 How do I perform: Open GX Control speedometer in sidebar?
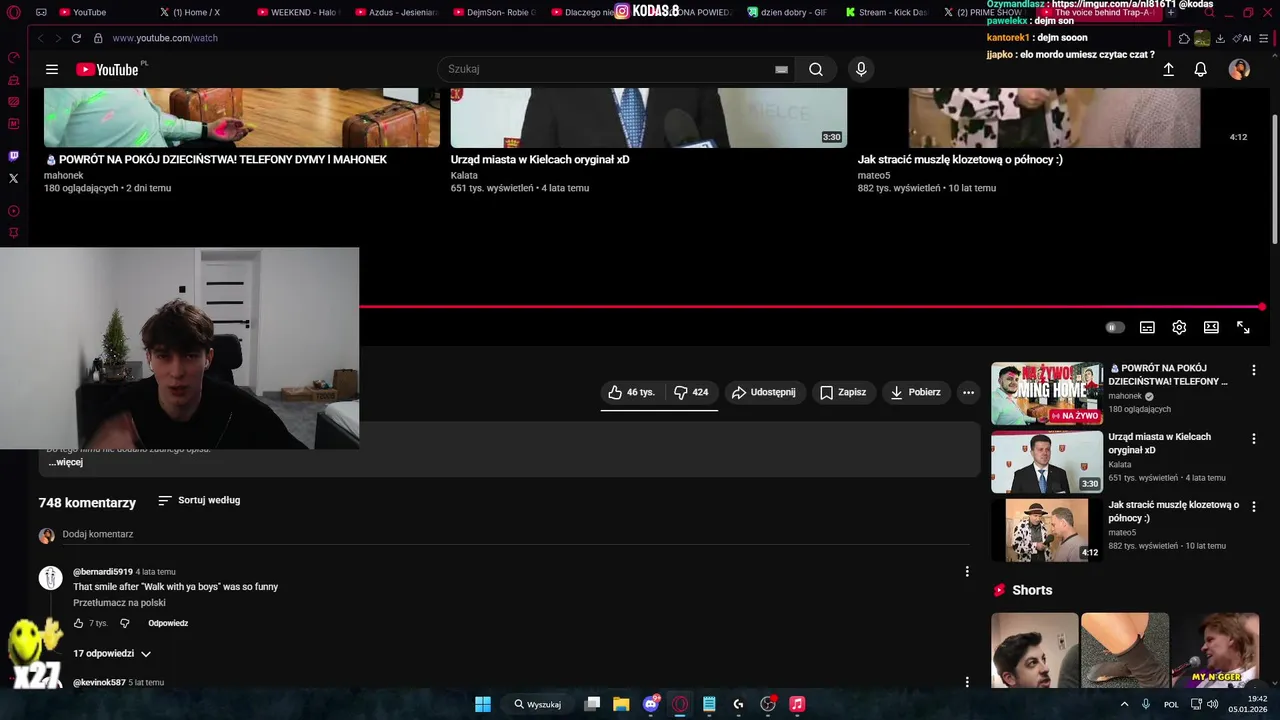click(x=13, y=58)
